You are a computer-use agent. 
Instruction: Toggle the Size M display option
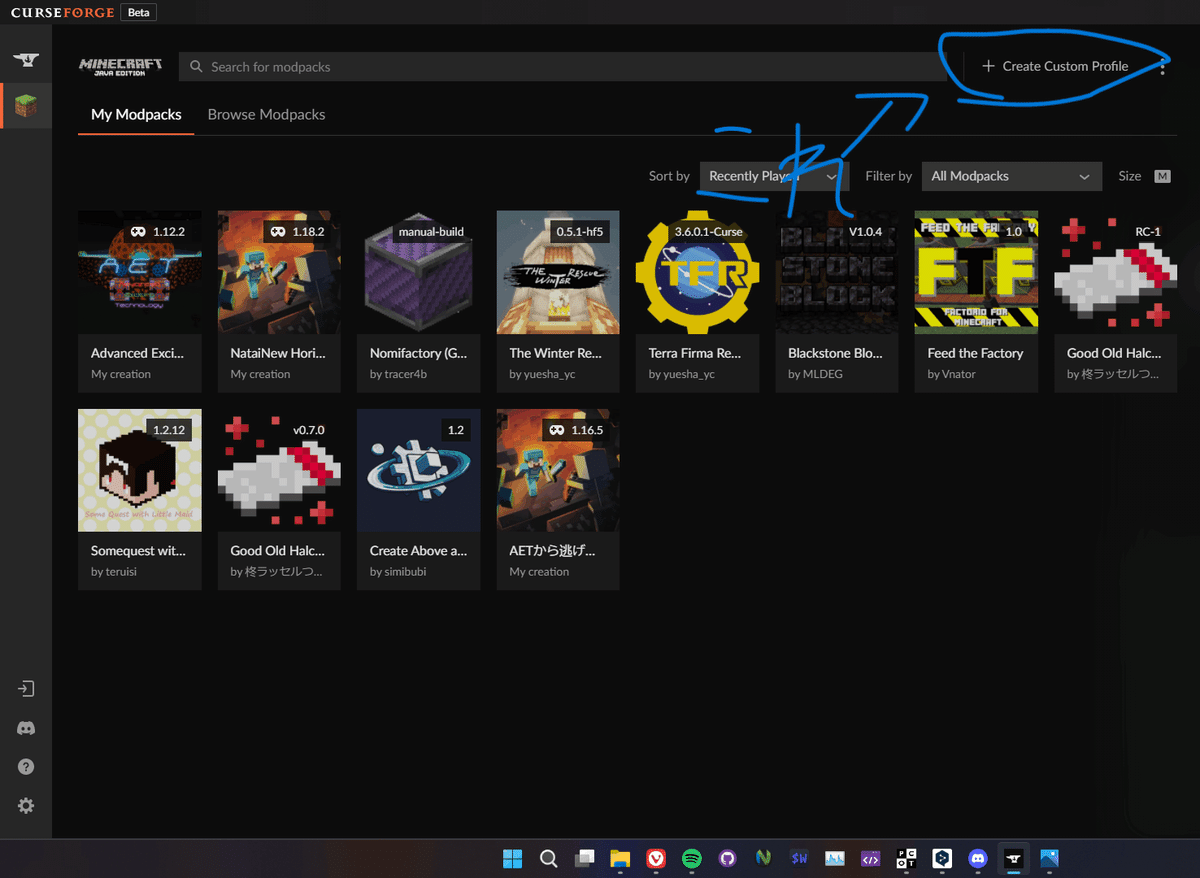click(1162, 175)
